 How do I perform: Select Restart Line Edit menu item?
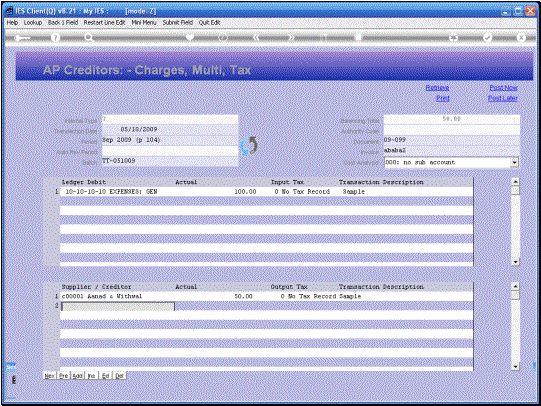click(x=104, y=22)
